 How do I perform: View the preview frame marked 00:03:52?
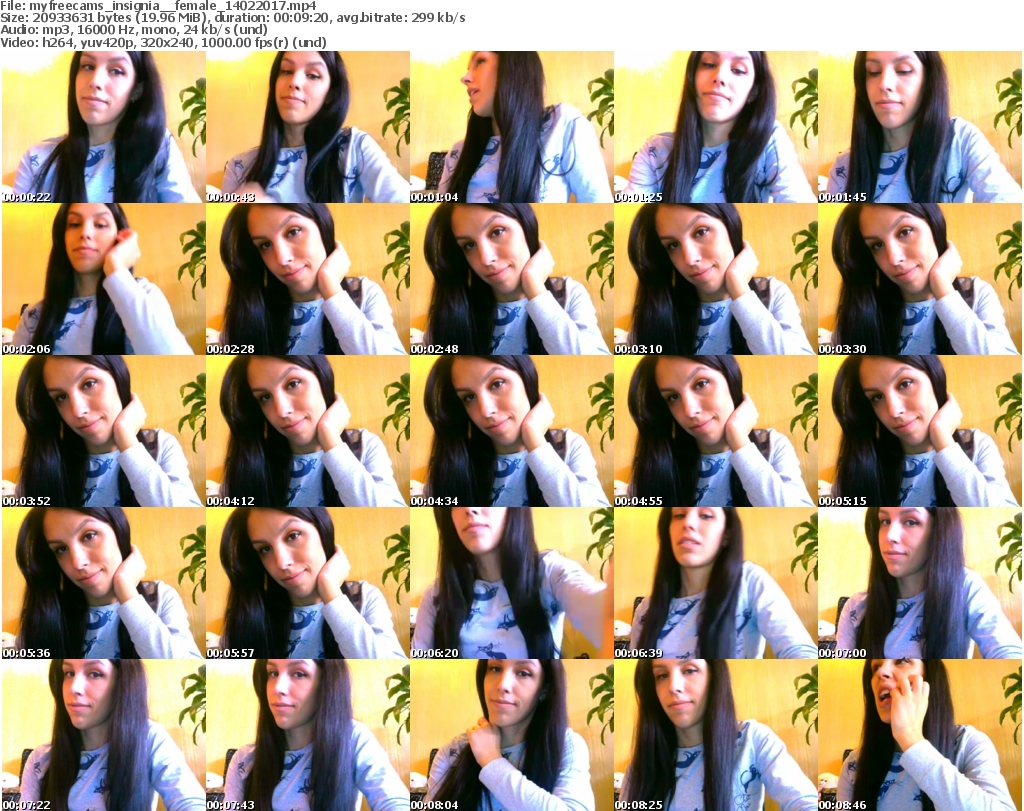pos(103,431)
